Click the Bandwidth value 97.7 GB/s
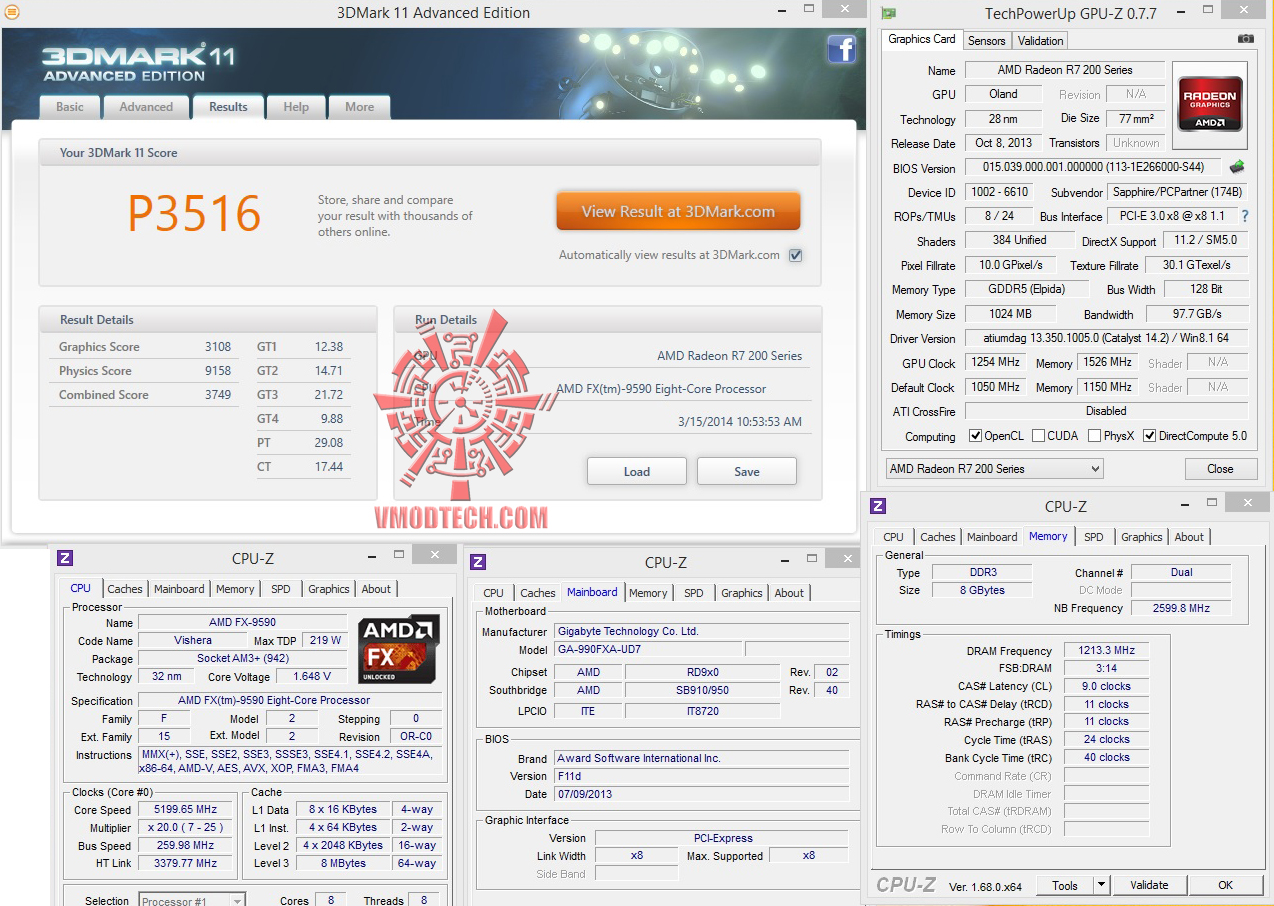1274x906 pixels. click(1197, 314)
